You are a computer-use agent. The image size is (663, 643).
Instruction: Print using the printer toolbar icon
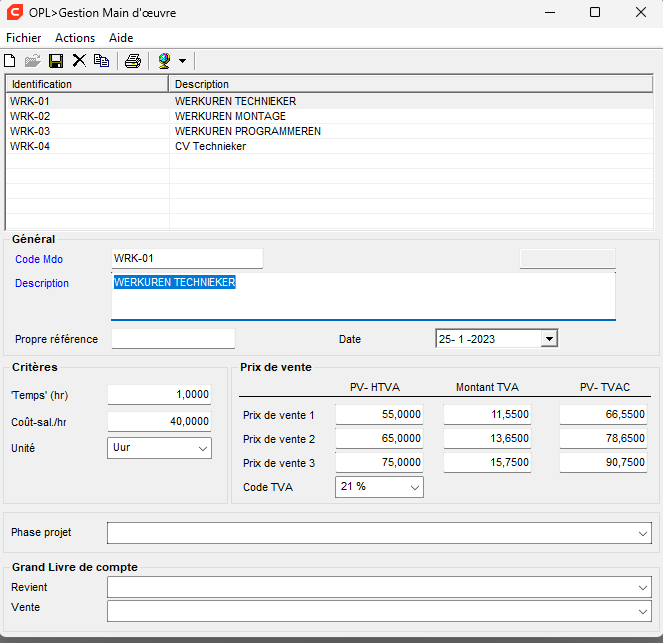click(133, 61)
